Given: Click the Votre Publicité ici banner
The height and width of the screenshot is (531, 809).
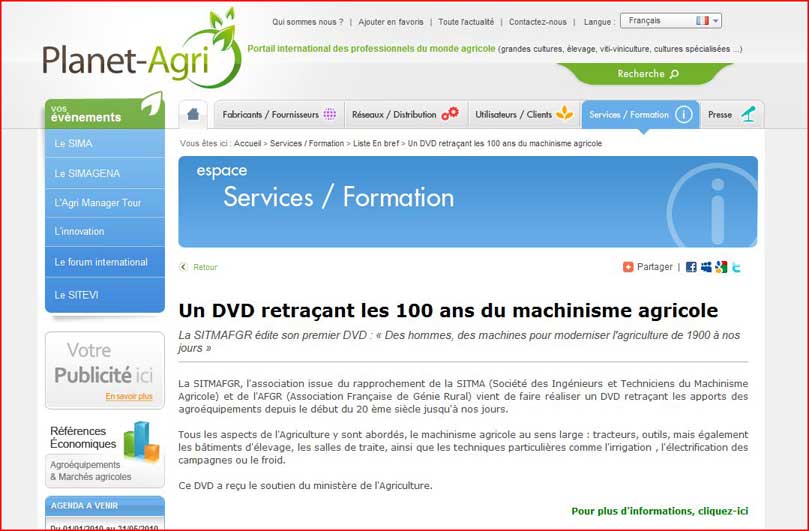Looking at the screenshot, I should [105, 370].
